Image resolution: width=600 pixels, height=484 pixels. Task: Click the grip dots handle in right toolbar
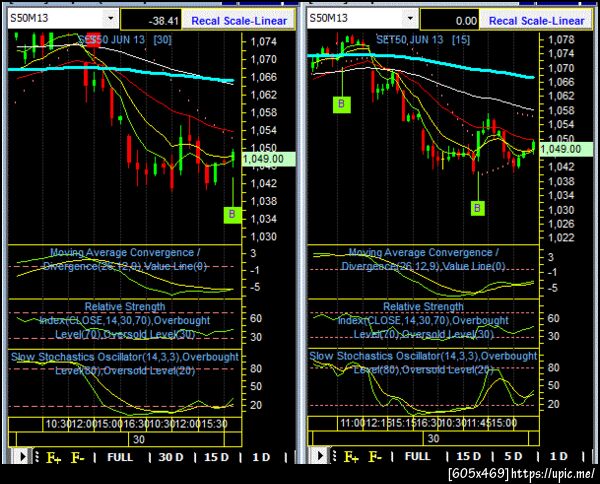point(335,456)
